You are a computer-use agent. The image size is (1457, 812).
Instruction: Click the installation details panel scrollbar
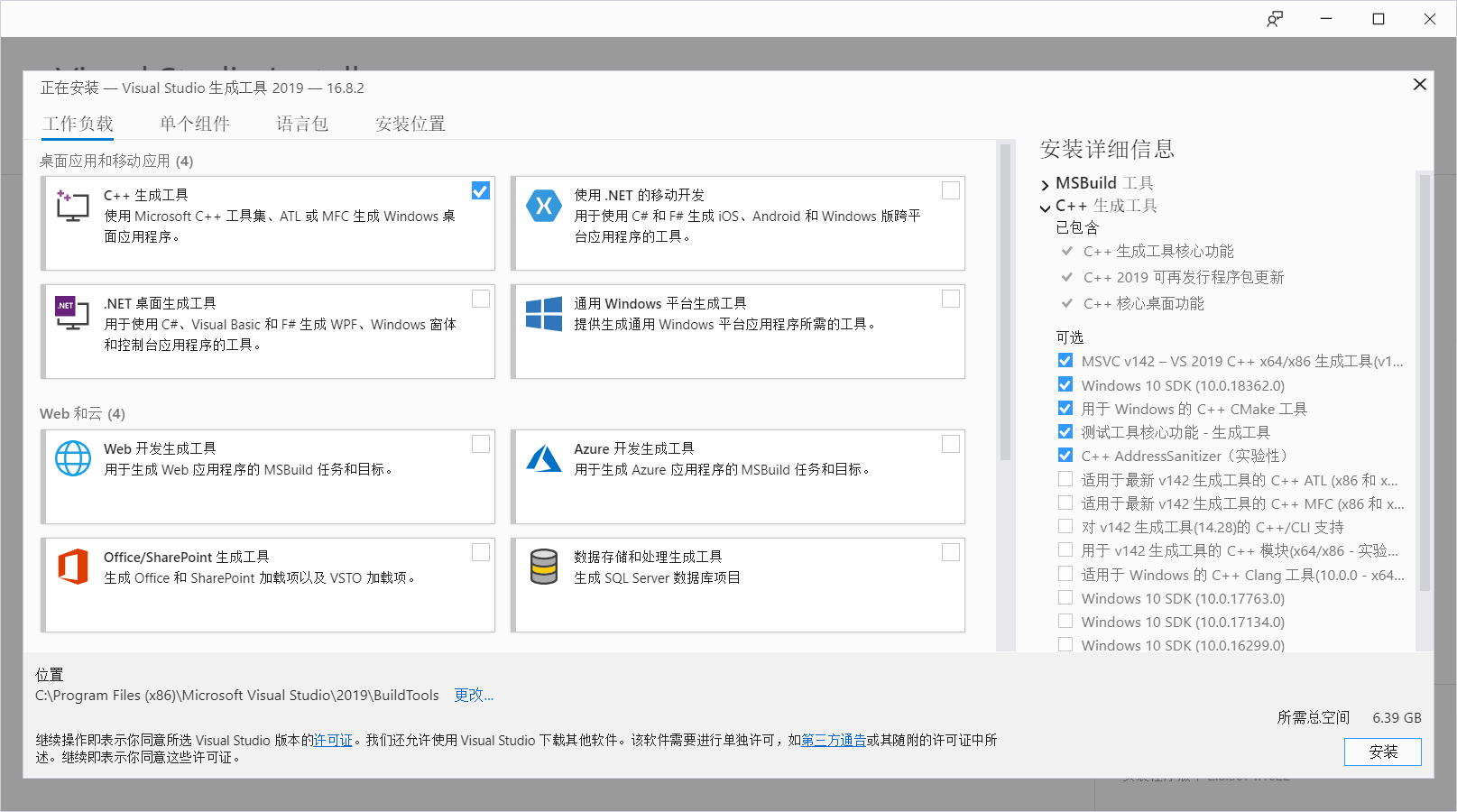click(1425, 383)
